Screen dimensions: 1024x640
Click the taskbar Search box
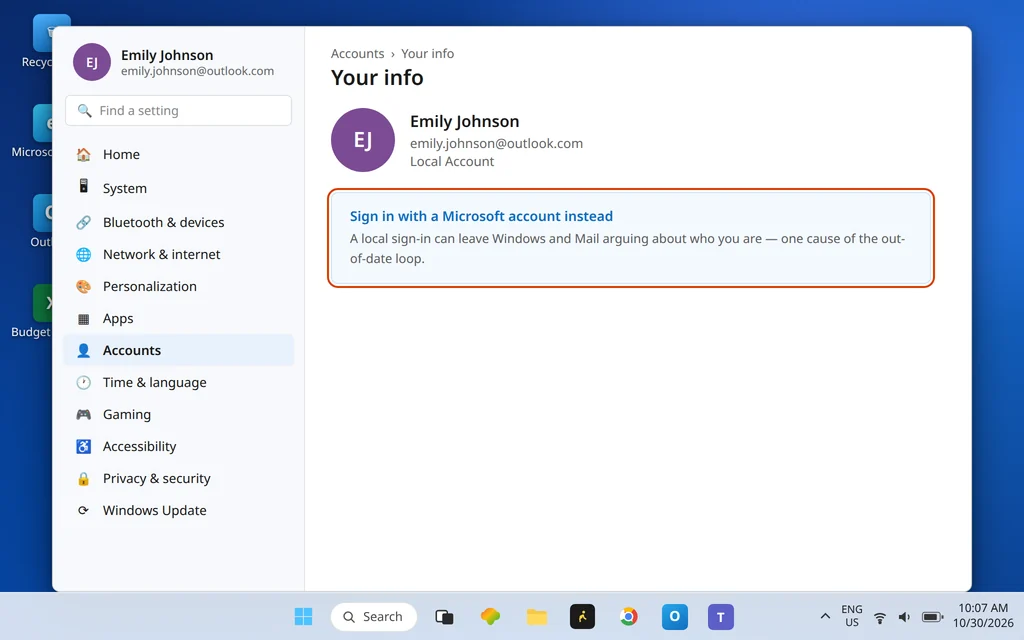(374, 616)
